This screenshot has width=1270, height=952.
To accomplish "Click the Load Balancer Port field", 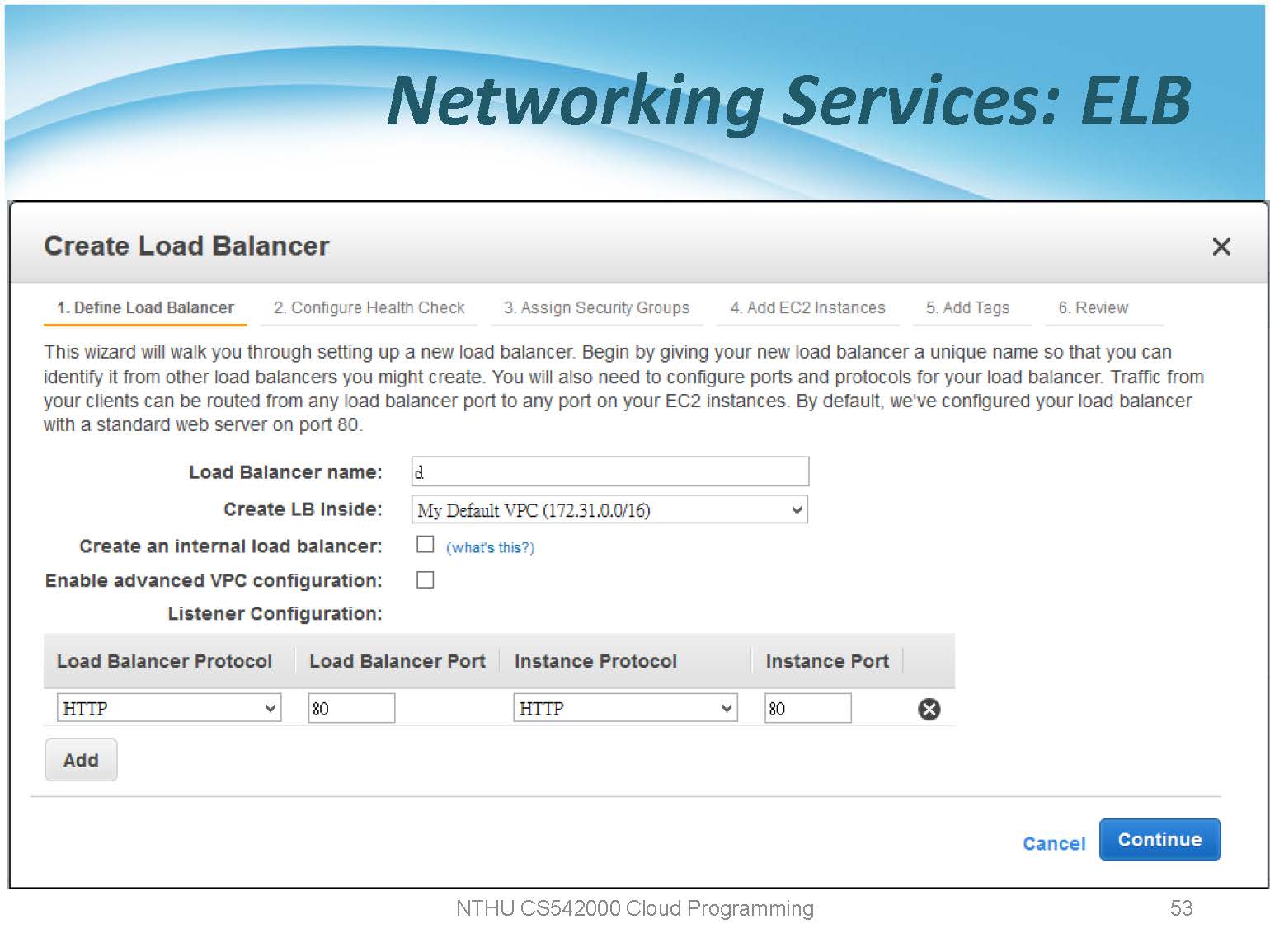I will click(x=351, y=708).
